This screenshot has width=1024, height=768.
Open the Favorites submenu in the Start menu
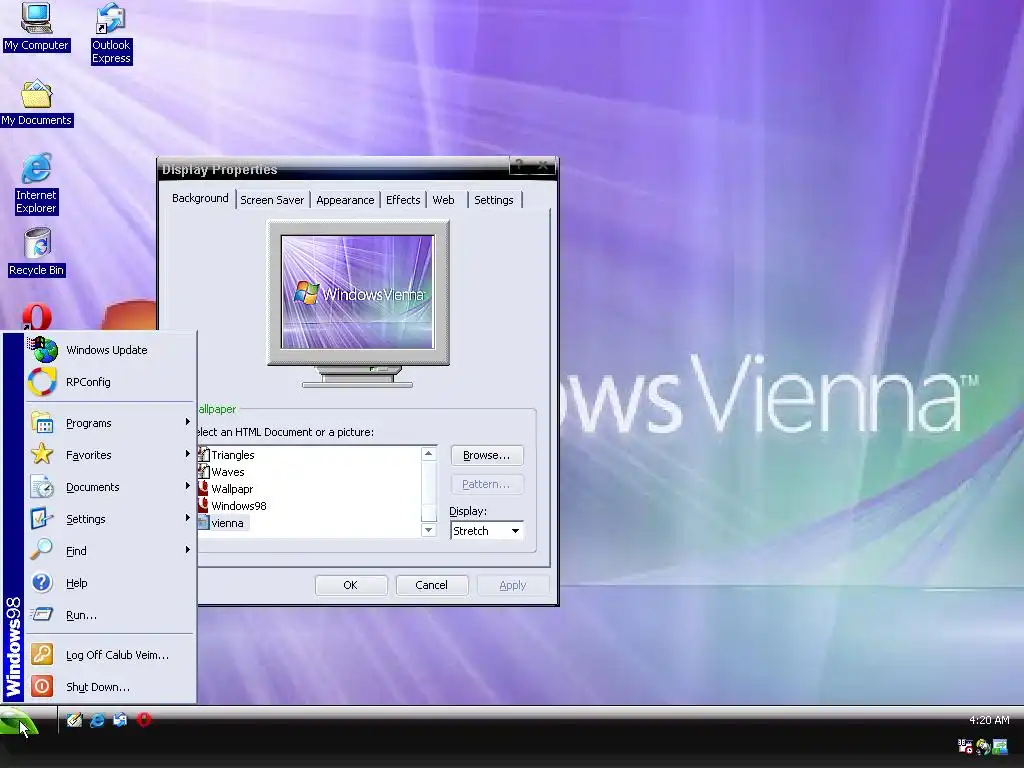point(110,455)
